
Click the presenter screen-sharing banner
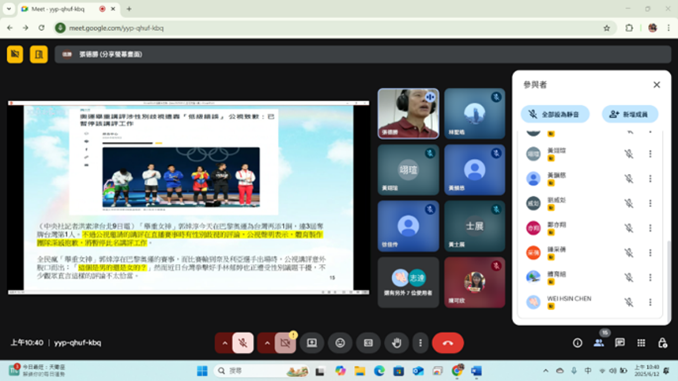(362, 54)
